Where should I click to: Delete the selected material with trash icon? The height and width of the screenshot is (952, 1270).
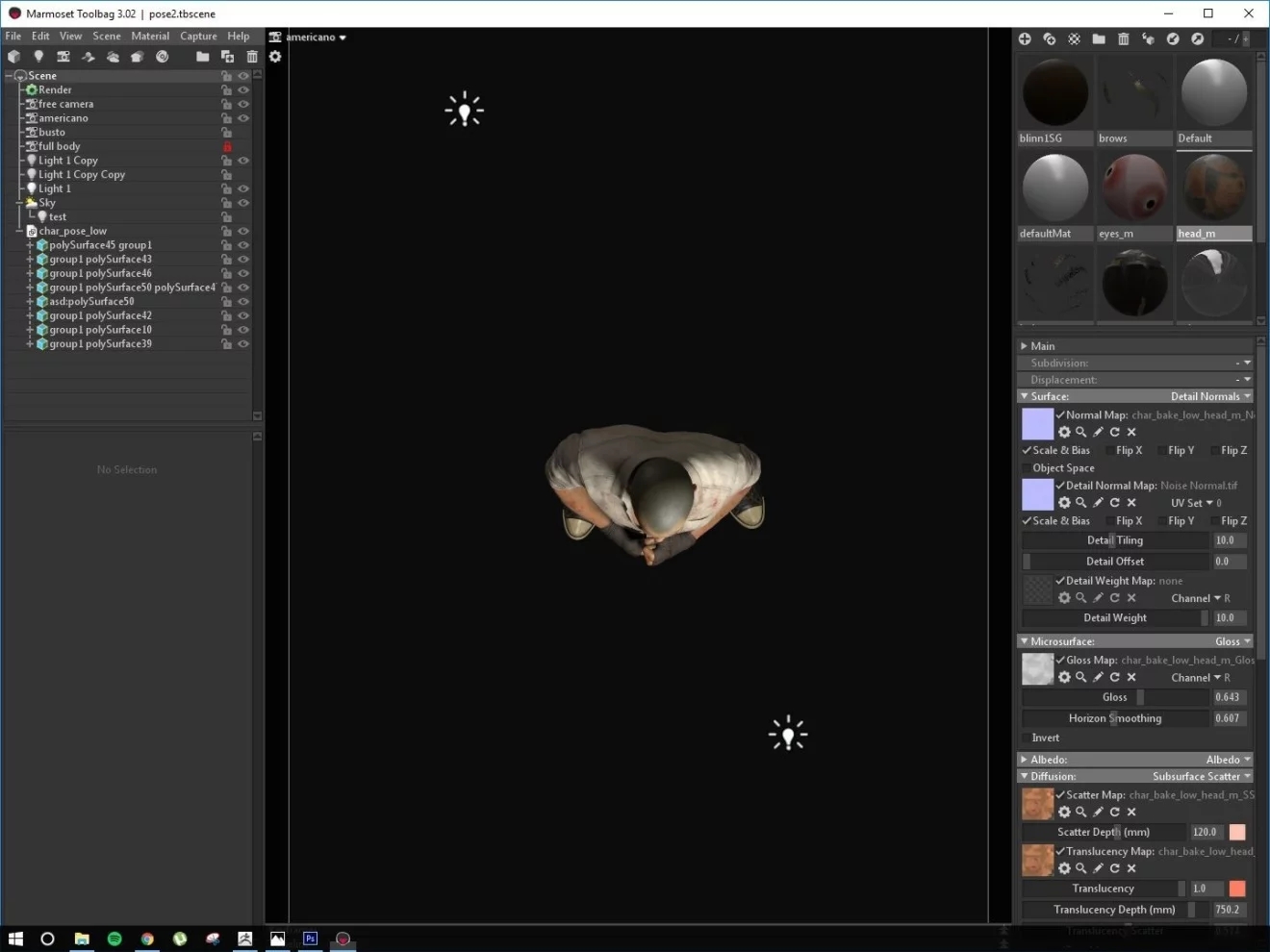[x=1124, y=39]
